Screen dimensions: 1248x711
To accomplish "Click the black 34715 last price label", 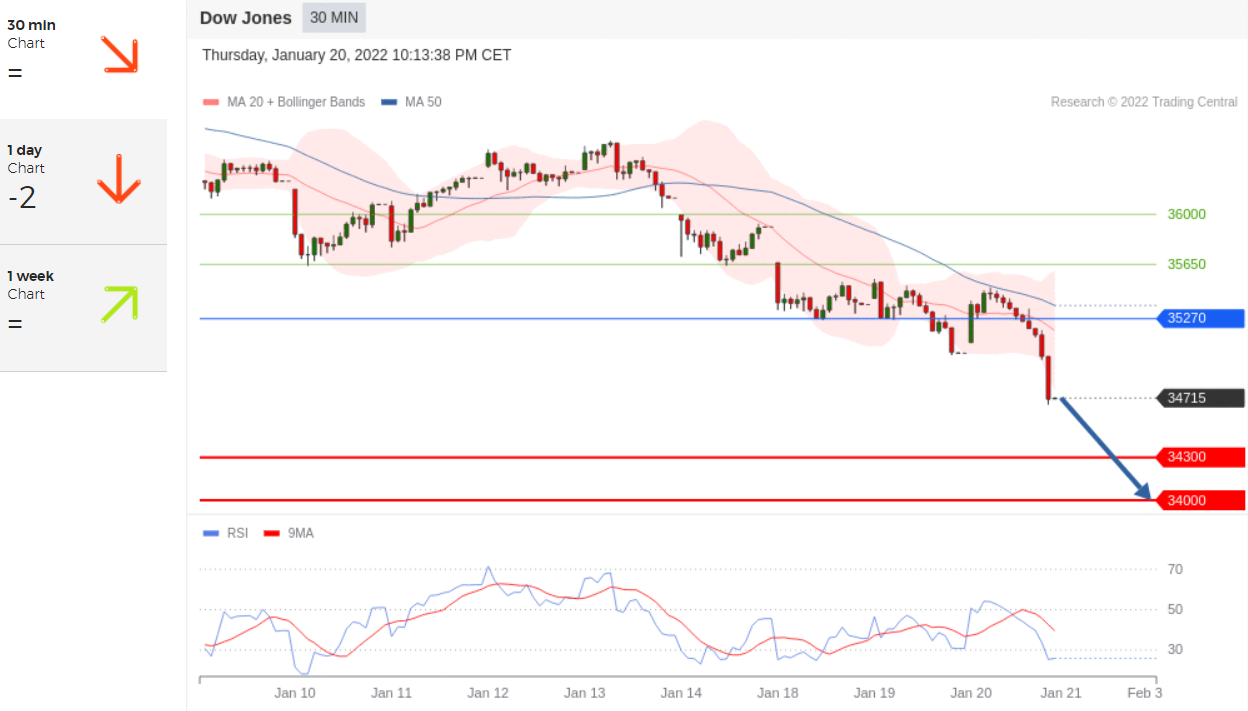I will [1200, 398].
